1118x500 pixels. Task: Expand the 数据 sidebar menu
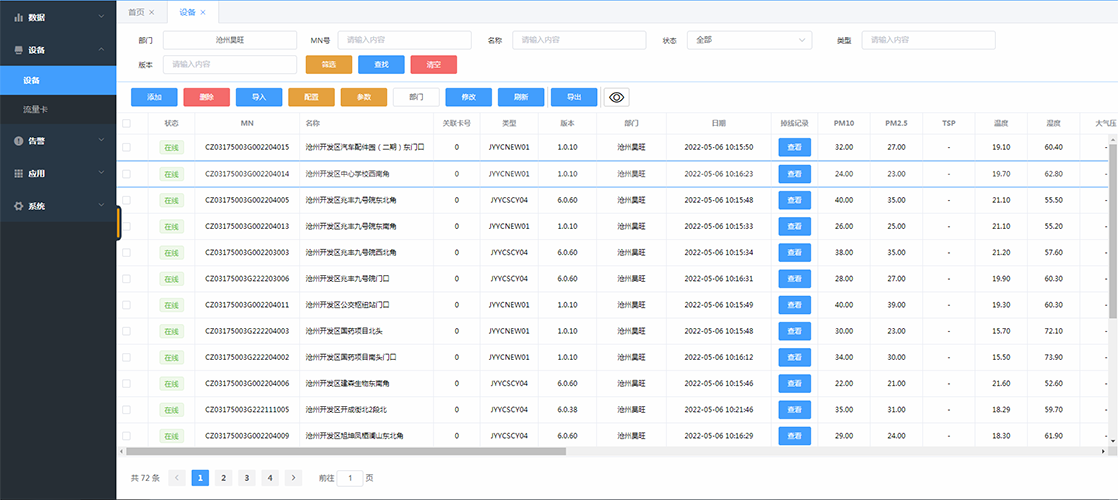click(58, 18)
